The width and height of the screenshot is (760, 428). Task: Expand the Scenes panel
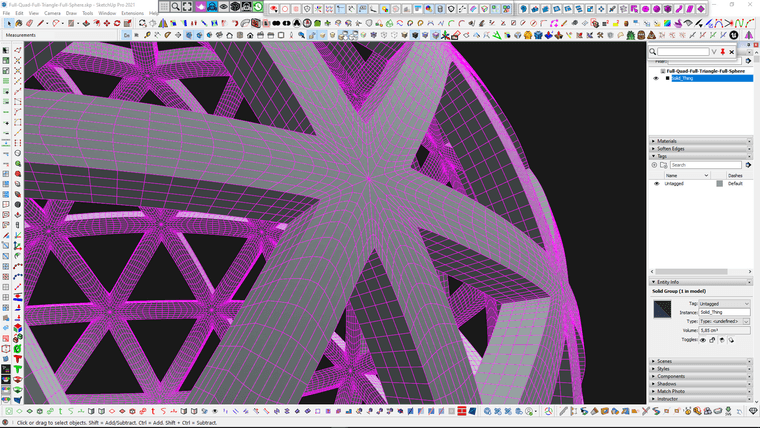[700, 361]
